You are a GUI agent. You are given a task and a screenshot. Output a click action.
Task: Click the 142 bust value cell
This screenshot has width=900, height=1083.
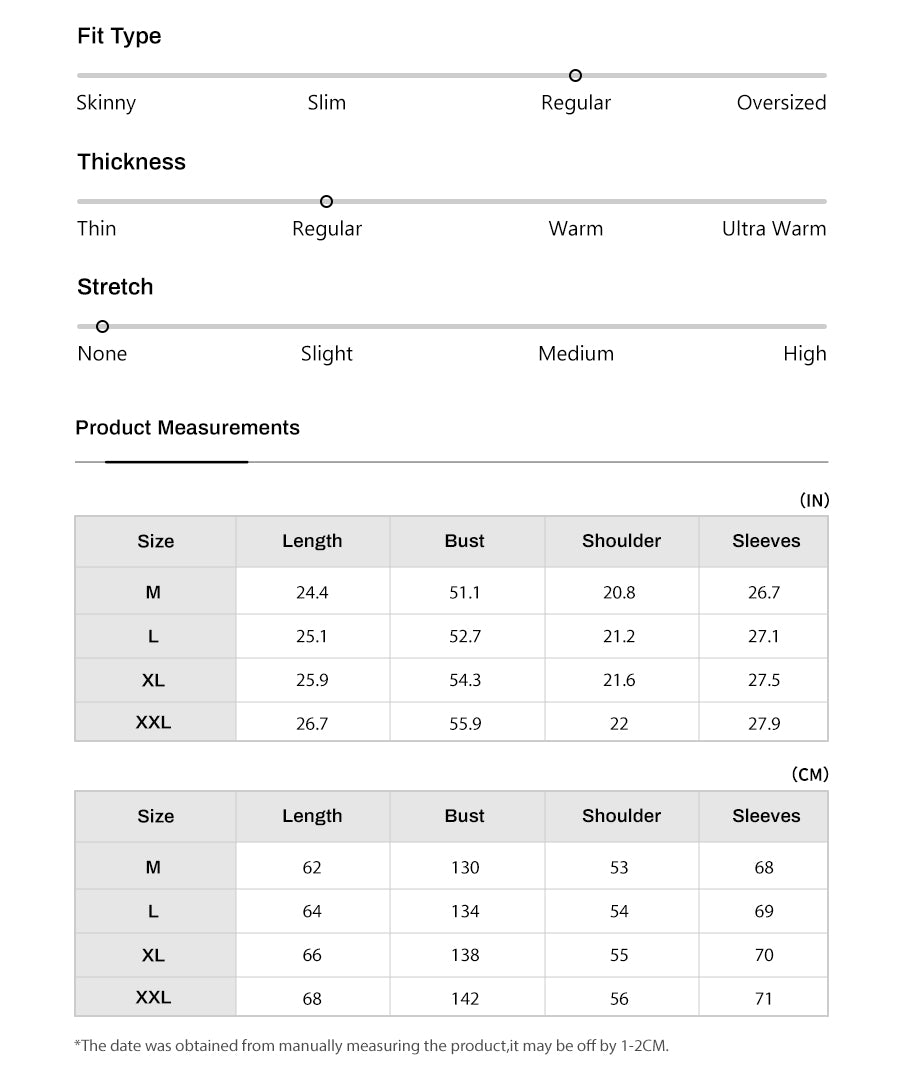click(465, 999)
